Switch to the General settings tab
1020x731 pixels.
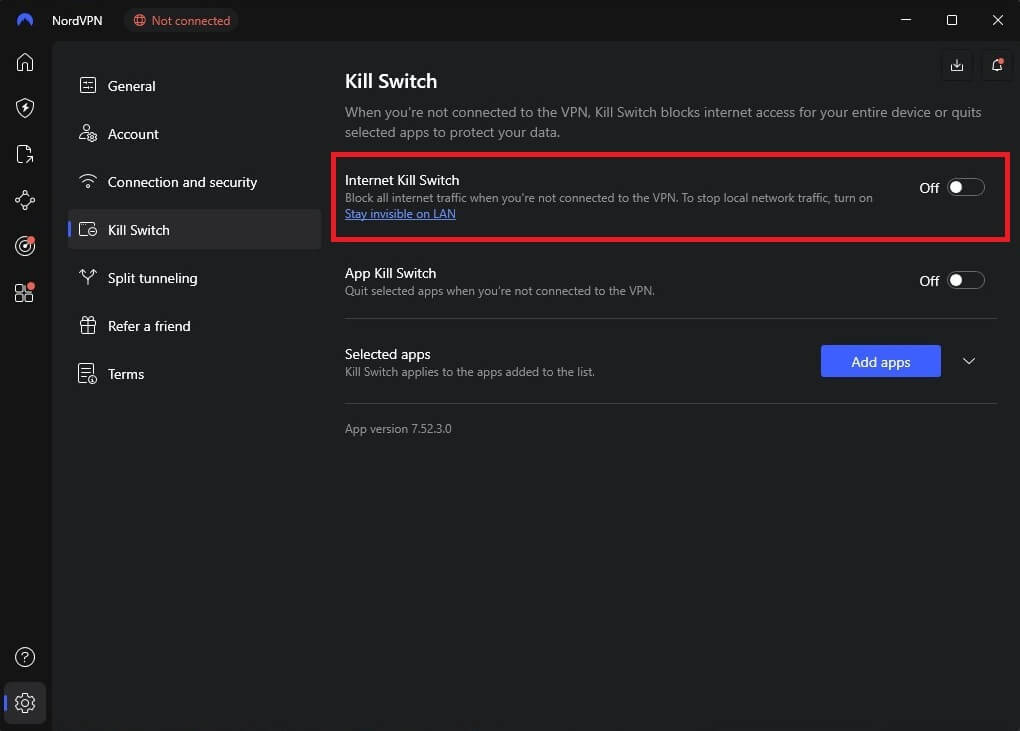click(130, 86)
